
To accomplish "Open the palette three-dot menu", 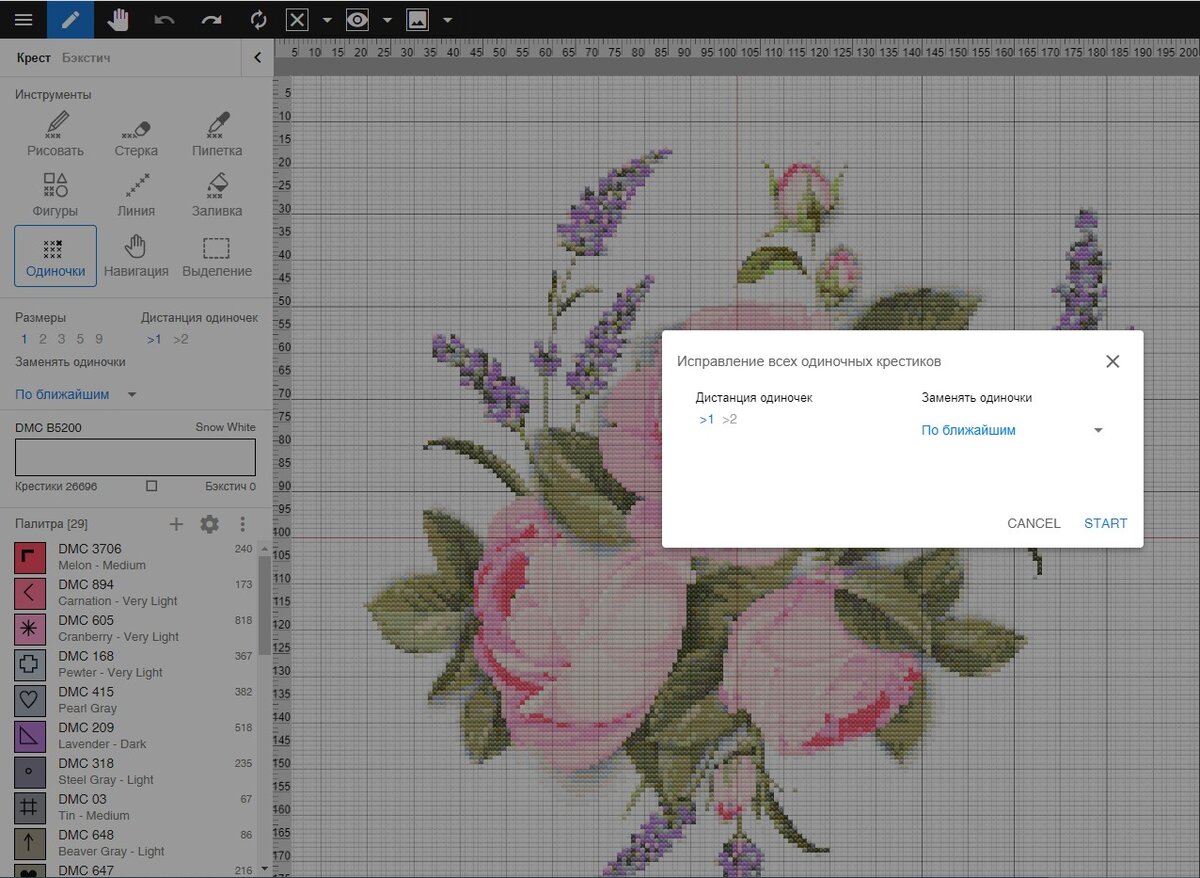I will [242, 524].
